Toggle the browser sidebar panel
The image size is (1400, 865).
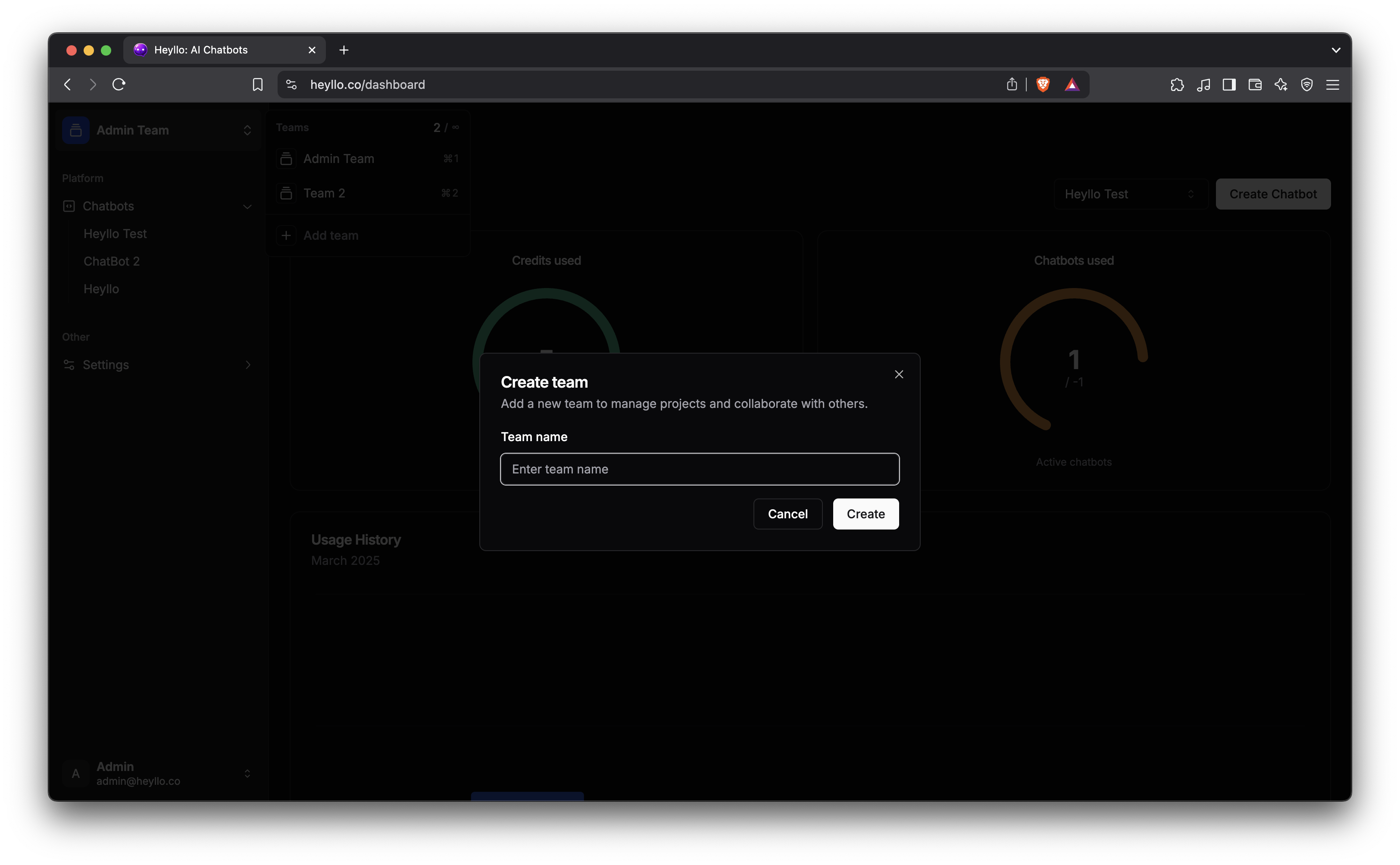(x=1229, y=85)
